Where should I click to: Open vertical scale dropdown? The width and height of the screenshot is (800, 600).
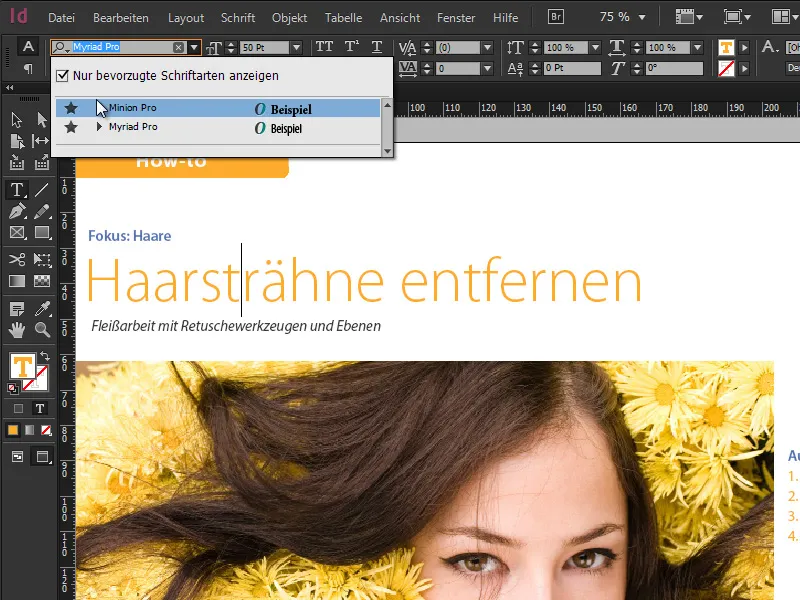click(x=595, y=47)
